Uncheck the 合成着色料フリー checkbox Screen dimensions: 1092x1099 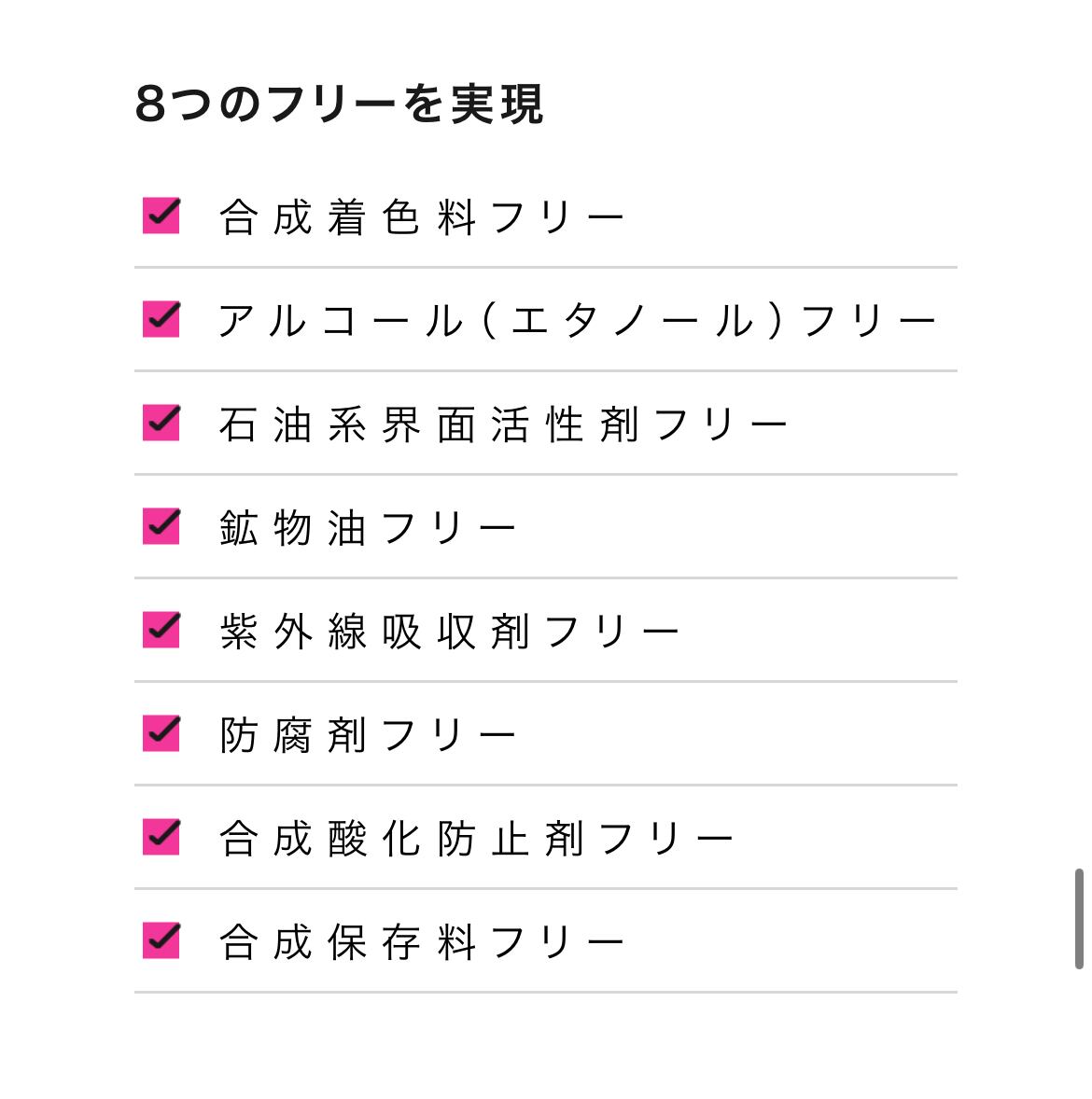[161, 216]
